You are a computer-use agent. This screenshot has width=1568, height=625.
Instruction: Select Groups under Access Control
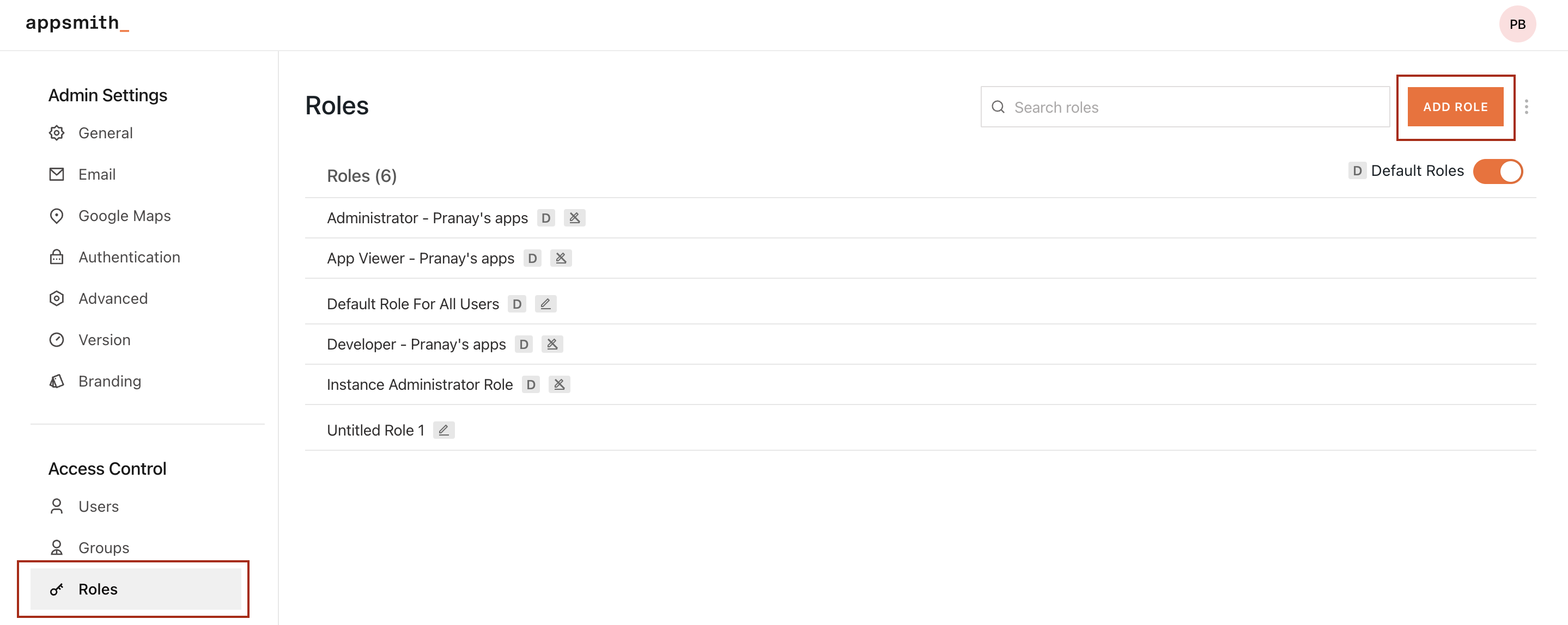(x=104, y=547)
